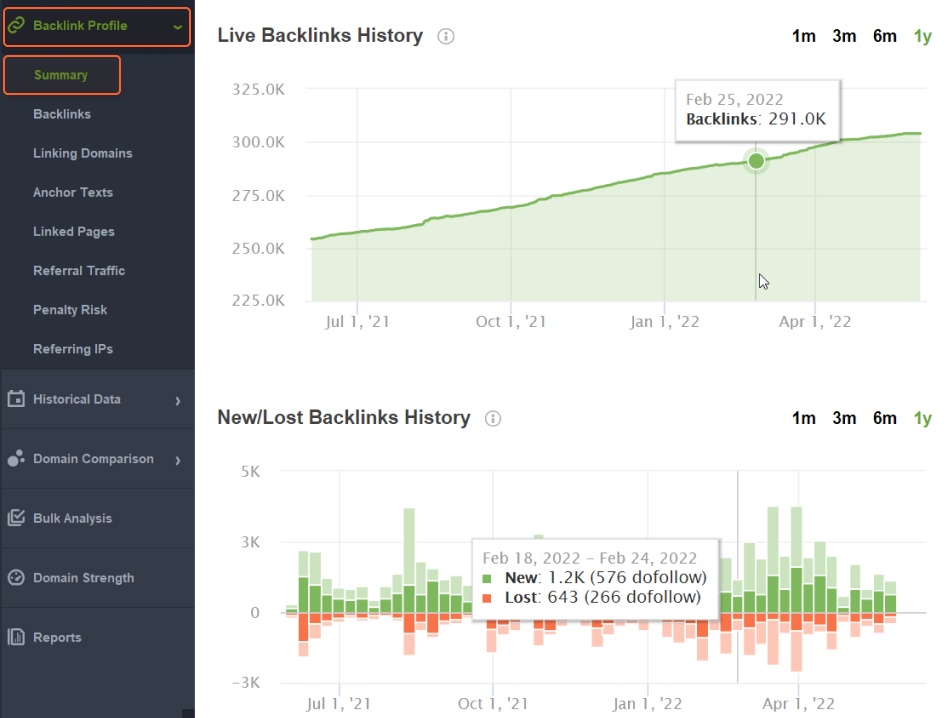Open the Historical Data section label
Screen dimensions: 948x718
77,399
